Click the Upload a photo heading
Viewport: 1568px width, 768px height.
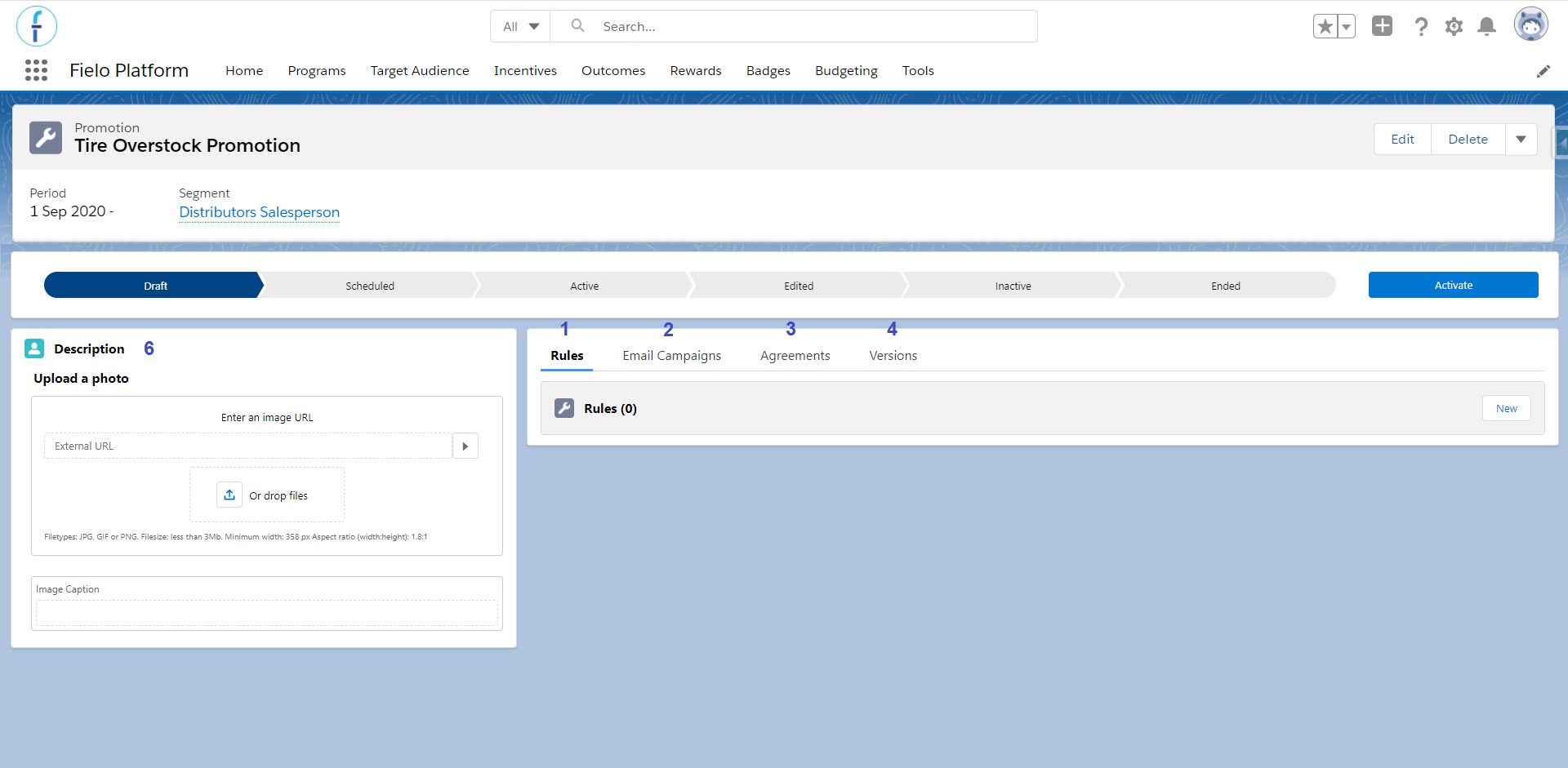(x=81, y=378)
